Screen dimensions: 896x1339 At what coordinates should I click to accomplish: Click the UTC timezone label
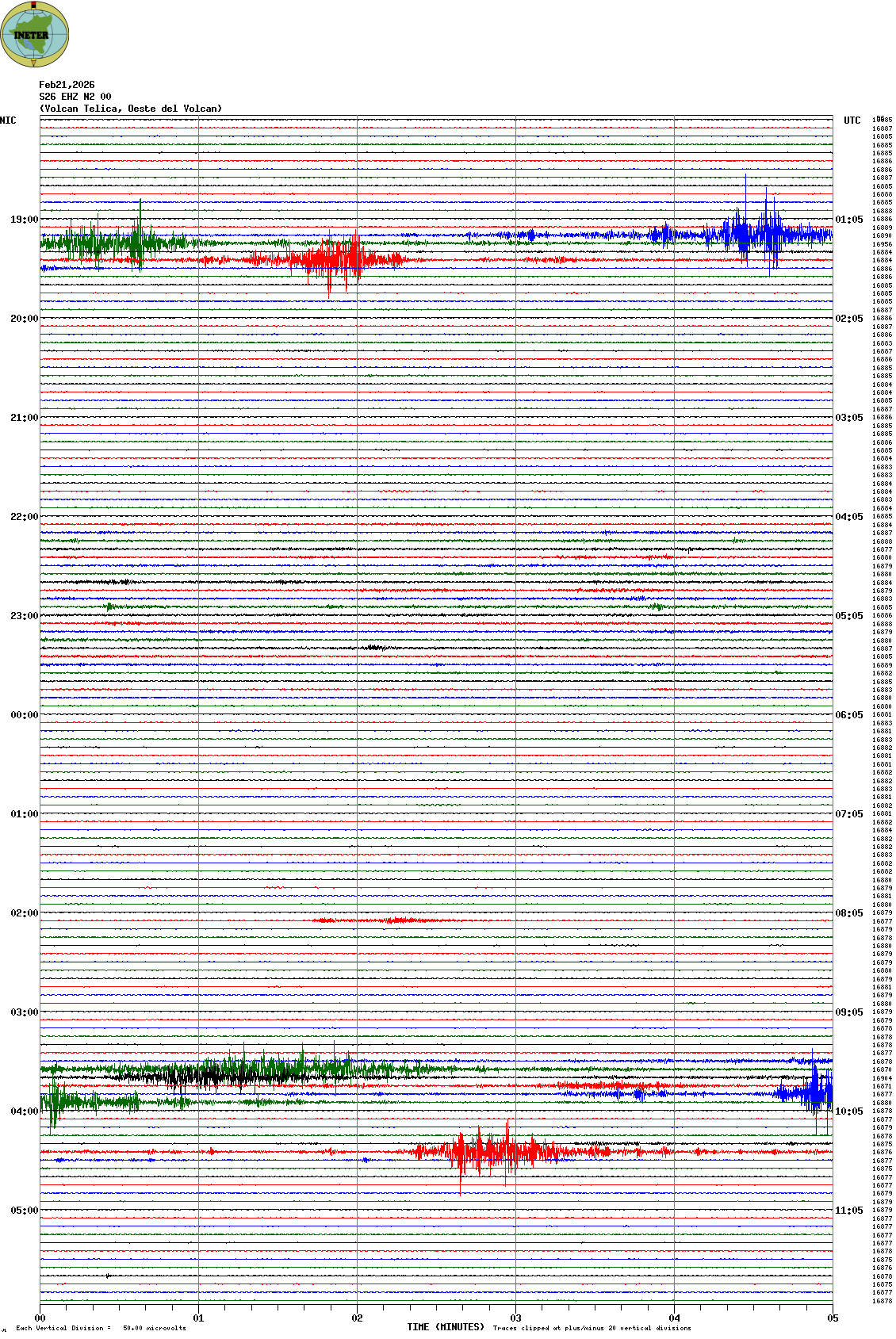pyautogui.click(x=852, y=121)
